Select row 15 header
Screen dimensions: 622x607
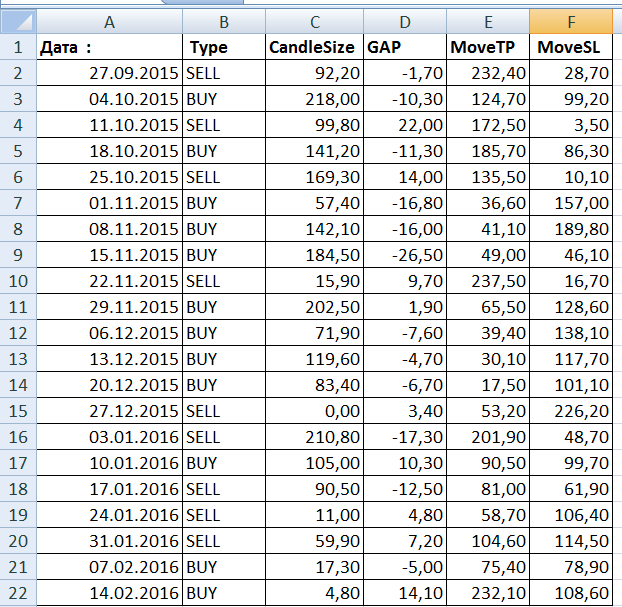[x=18, y=411]
